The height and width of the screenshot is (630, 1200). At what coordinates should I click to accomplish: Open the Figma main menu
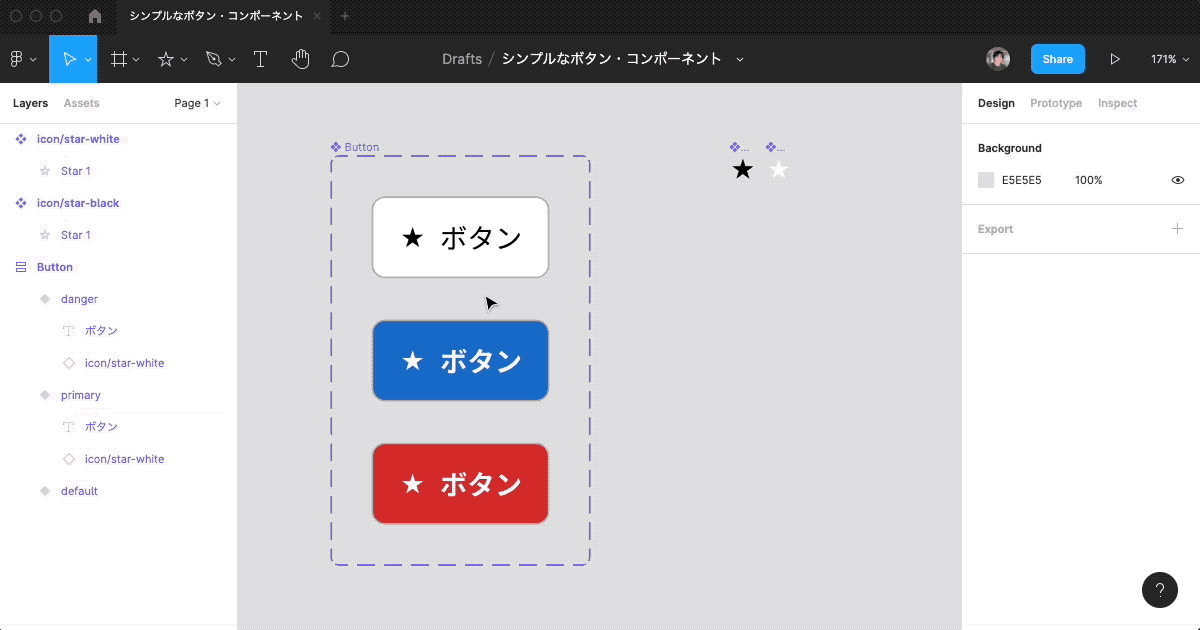pos(18,58)
